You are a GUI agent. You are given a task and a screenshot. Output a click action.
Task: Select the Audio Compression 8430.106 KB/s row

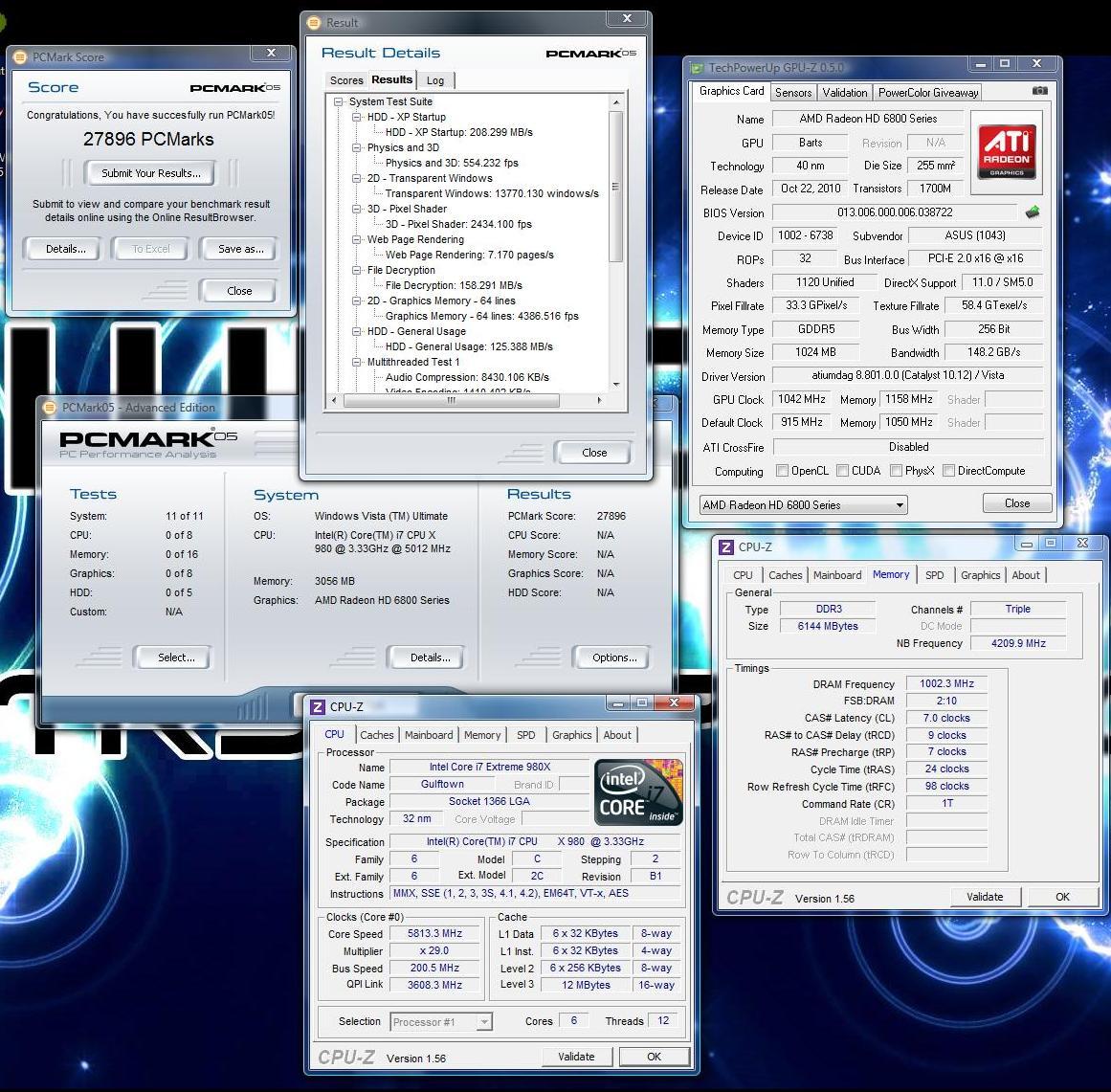[467, 378]
